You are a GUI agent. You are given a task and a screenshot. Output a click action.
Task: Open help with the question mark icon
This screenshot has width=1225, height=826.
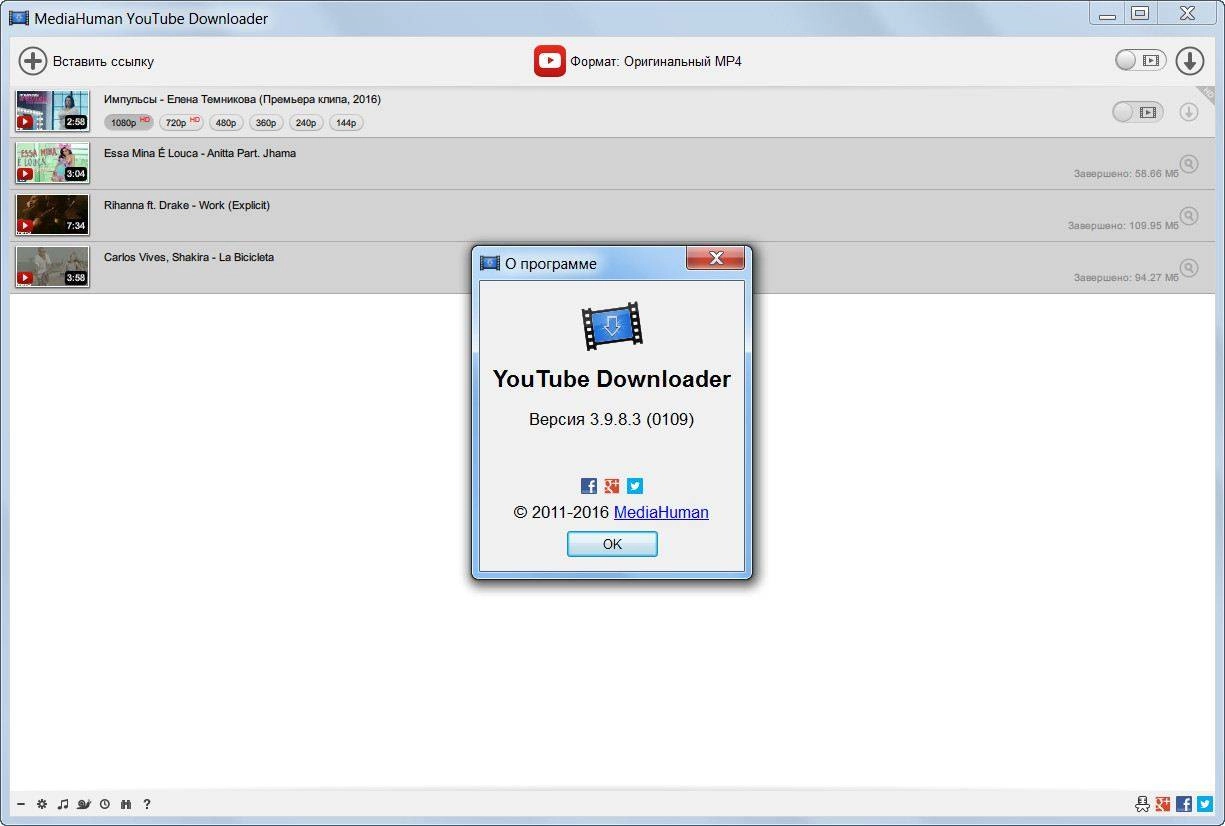click(147, 804)
